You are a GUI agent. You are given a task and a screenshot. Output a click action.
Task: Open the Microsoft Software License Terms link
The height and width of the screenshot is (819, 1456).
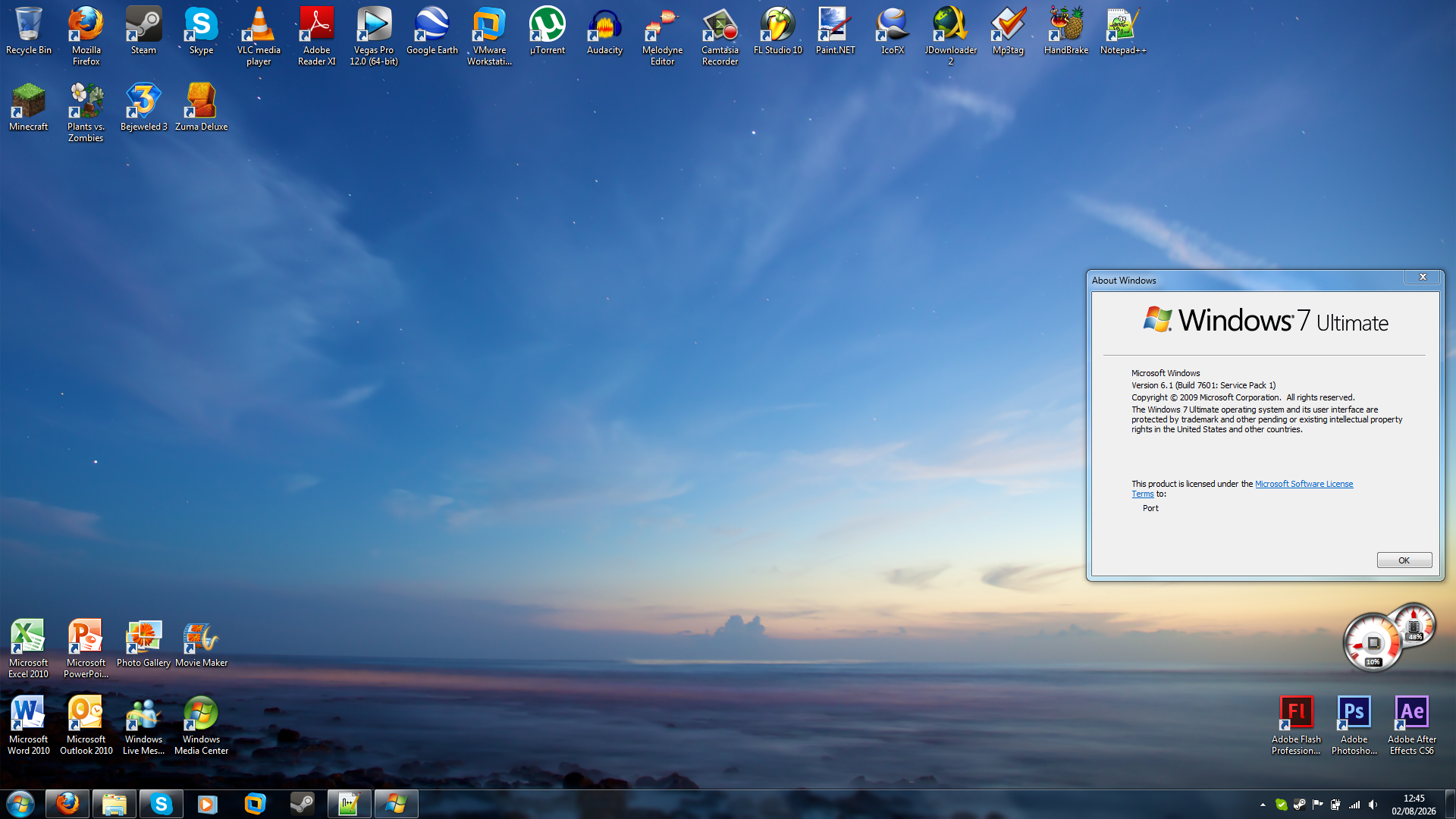1304,484
